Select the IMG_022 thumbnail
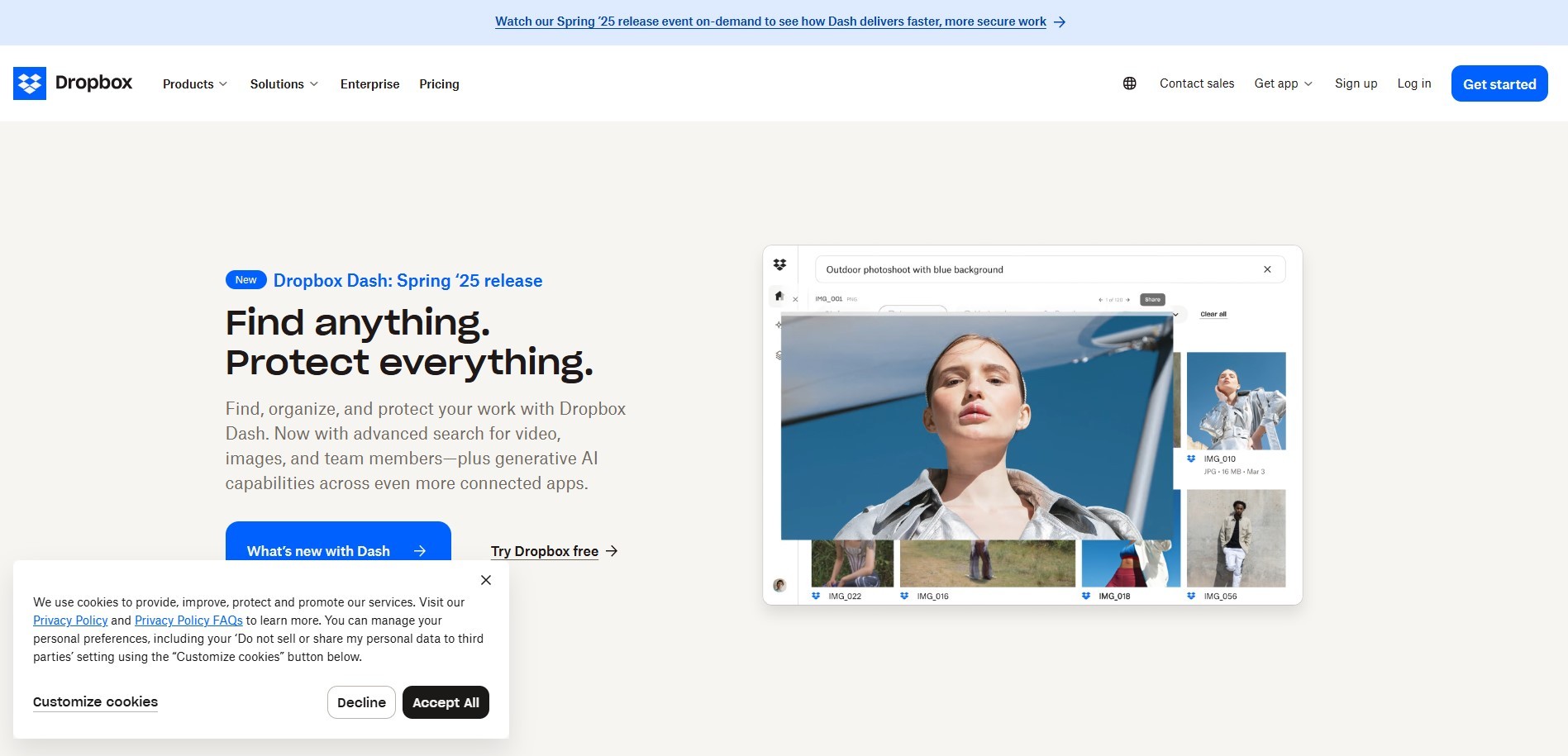This screenshot has height=756, width=1568. click(852, 563)
